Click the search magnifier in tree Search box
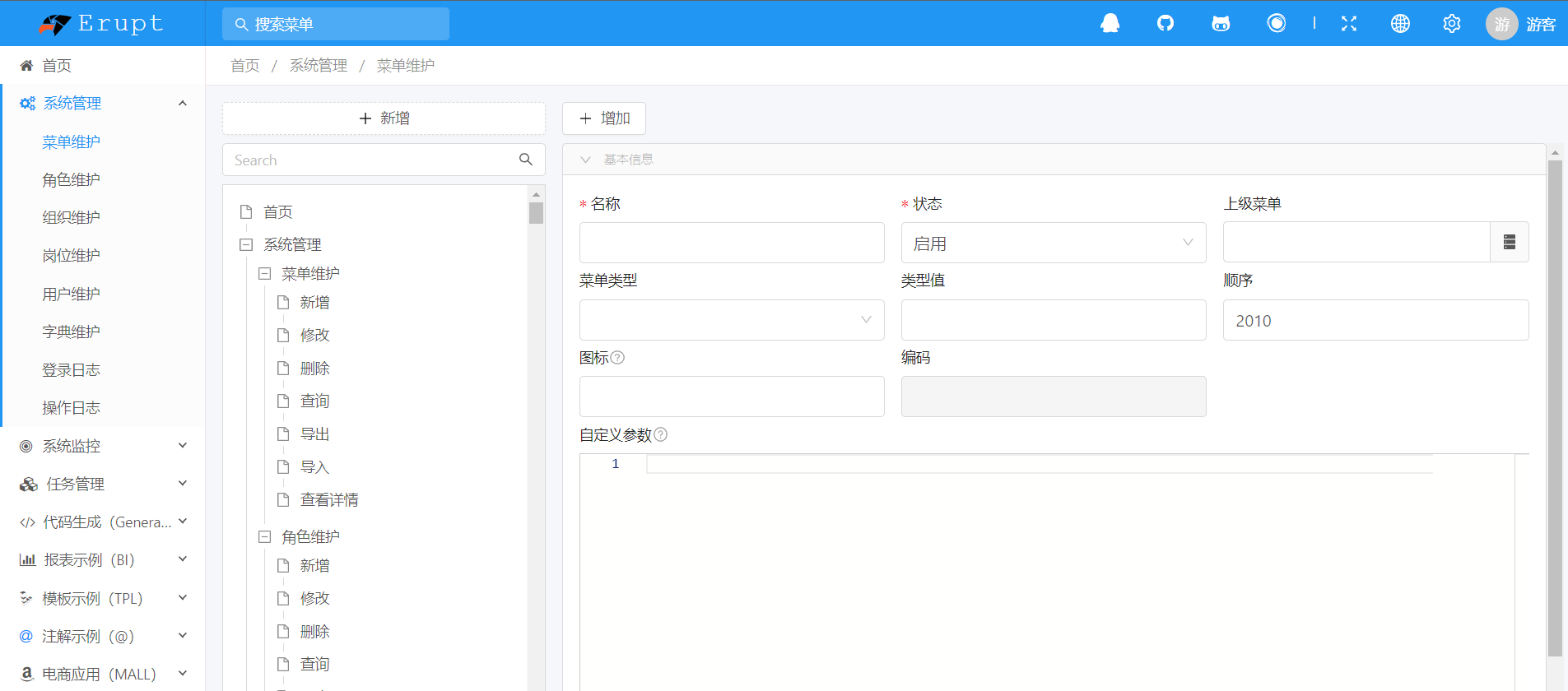Screen dimensions: 1568x691 coord(526,160)
